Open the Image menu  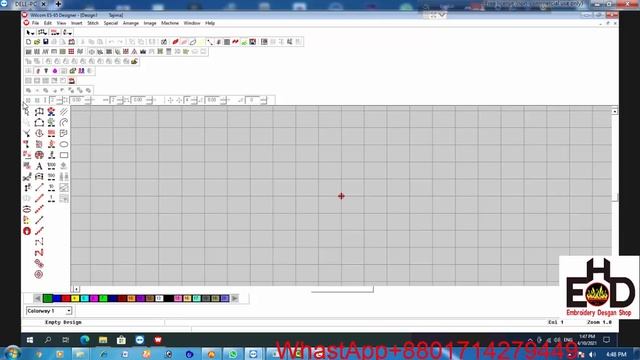(150, 23)
